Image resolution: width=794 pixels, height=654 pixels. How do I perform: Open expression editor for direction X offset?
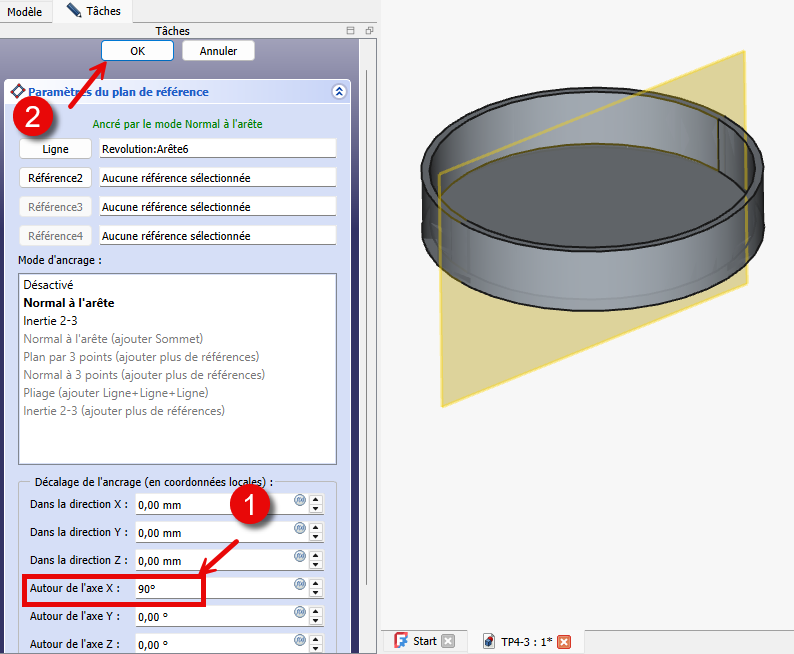299,500
